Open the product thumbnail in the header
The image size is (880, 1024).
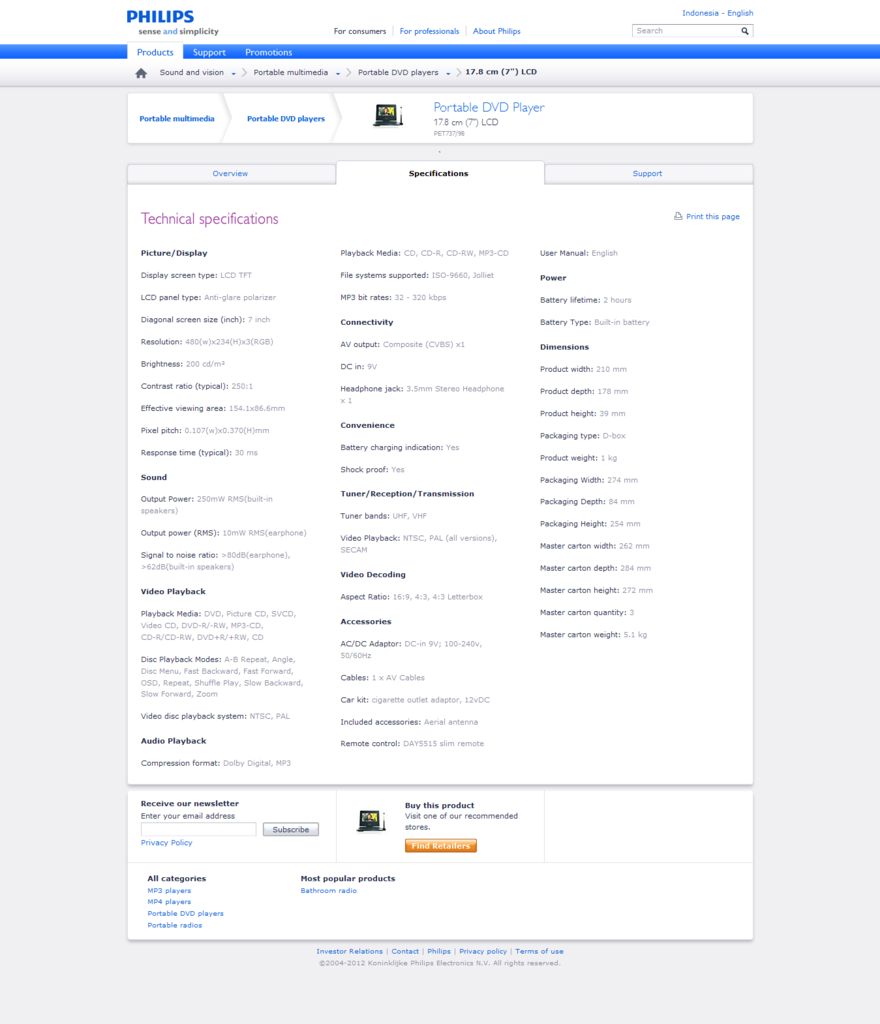coord(388,116)
